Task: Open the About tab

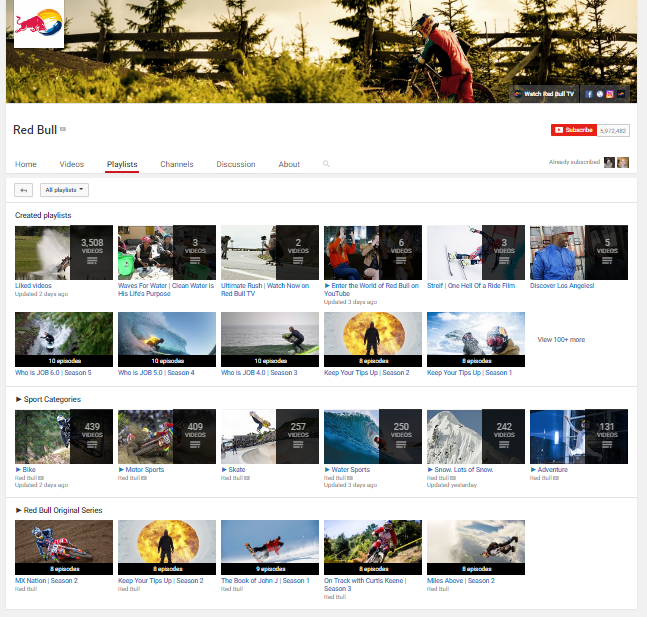Action: (x=289, y=164)
